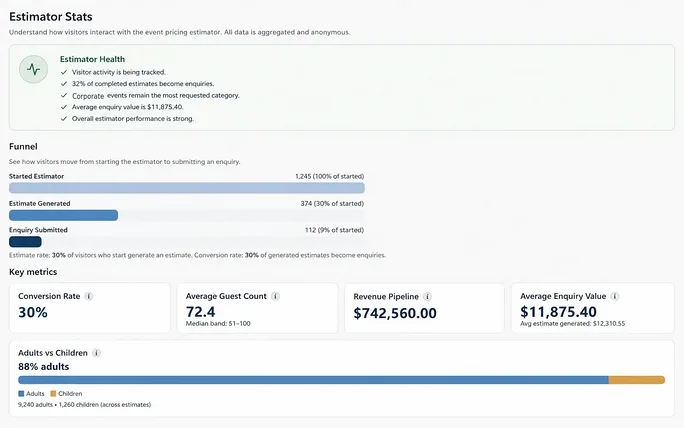Click the Estimate Generated funnel bar
The width and height of the screenshot is (684, 428).
(64, 215)
